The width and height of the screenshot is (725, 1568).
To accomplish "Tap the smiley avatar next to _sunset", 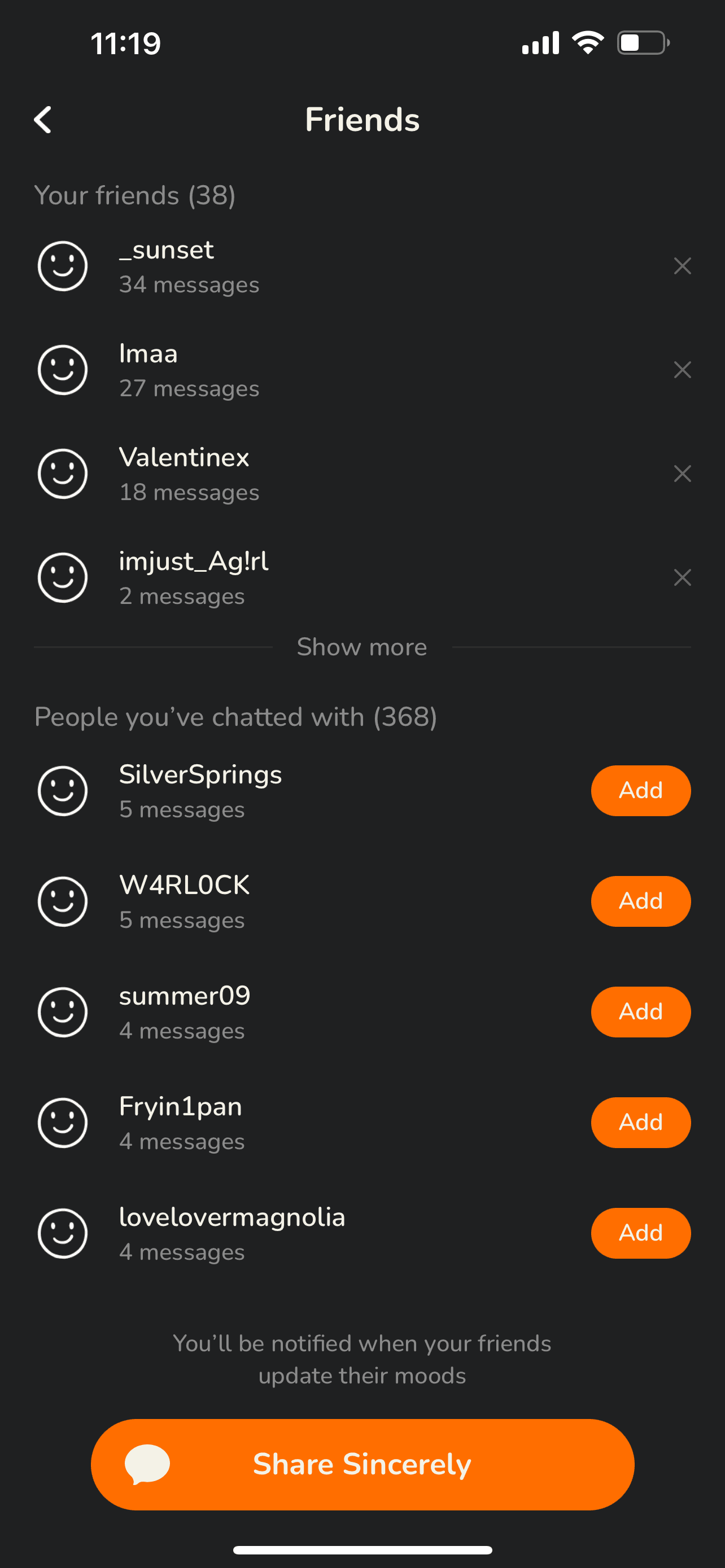I will 63,266.
